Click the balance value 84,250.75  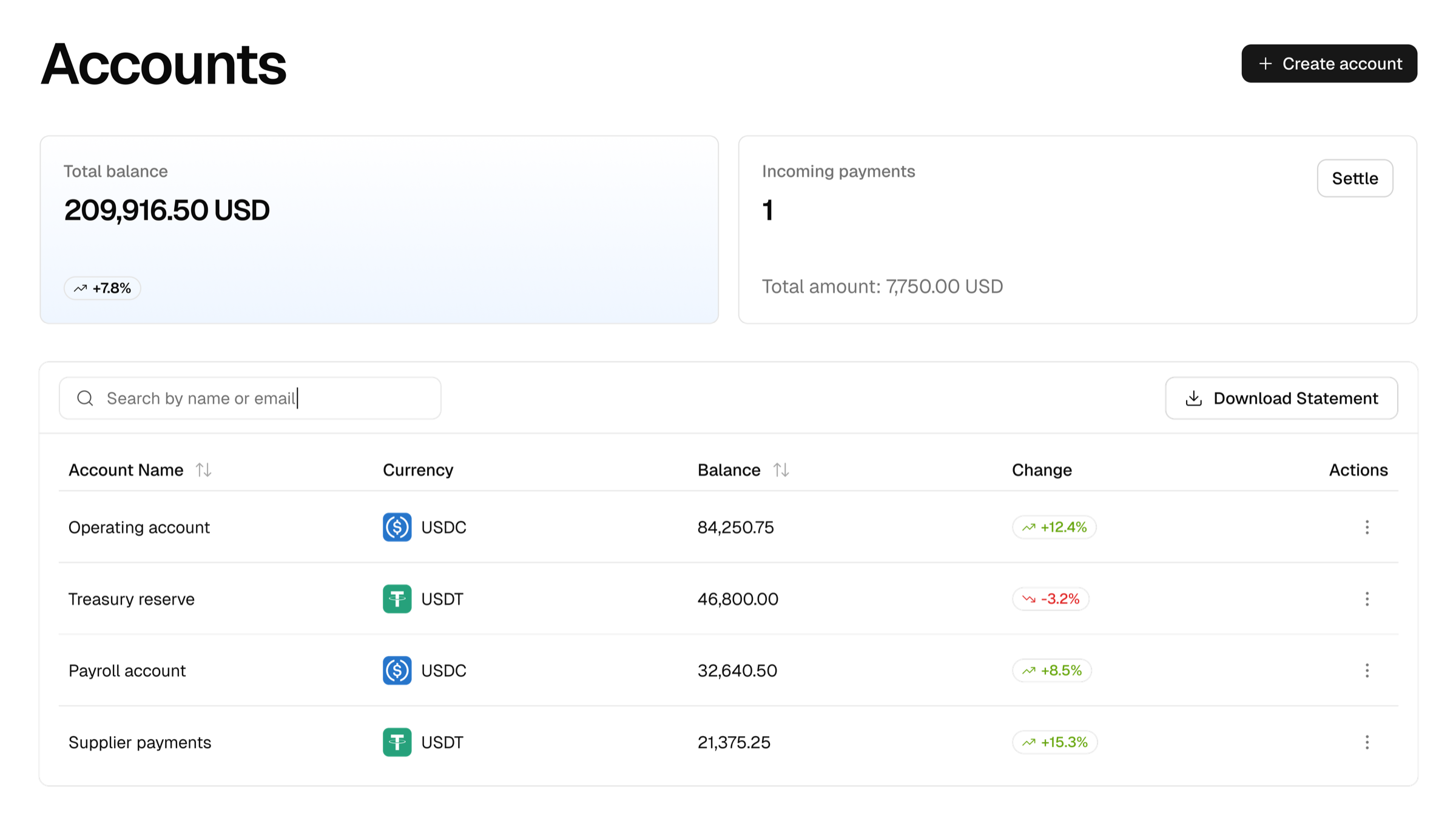(x=736, y=527)
